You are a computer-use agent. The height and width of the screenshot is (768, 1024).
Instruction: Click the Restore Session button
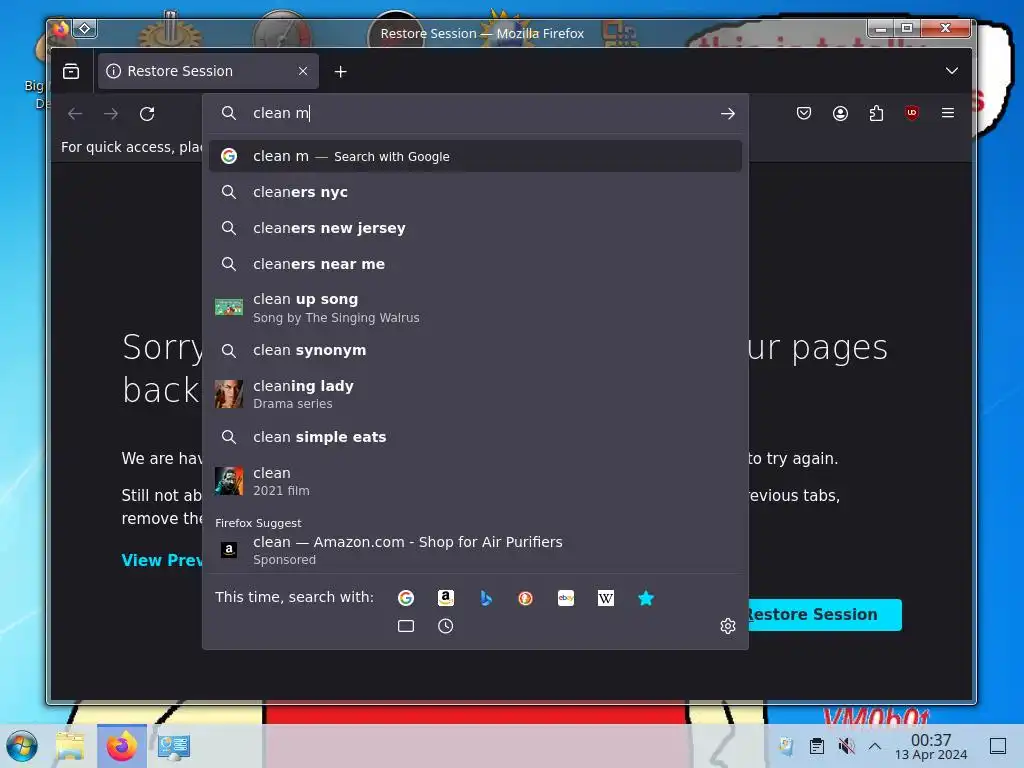click(825, 615)
